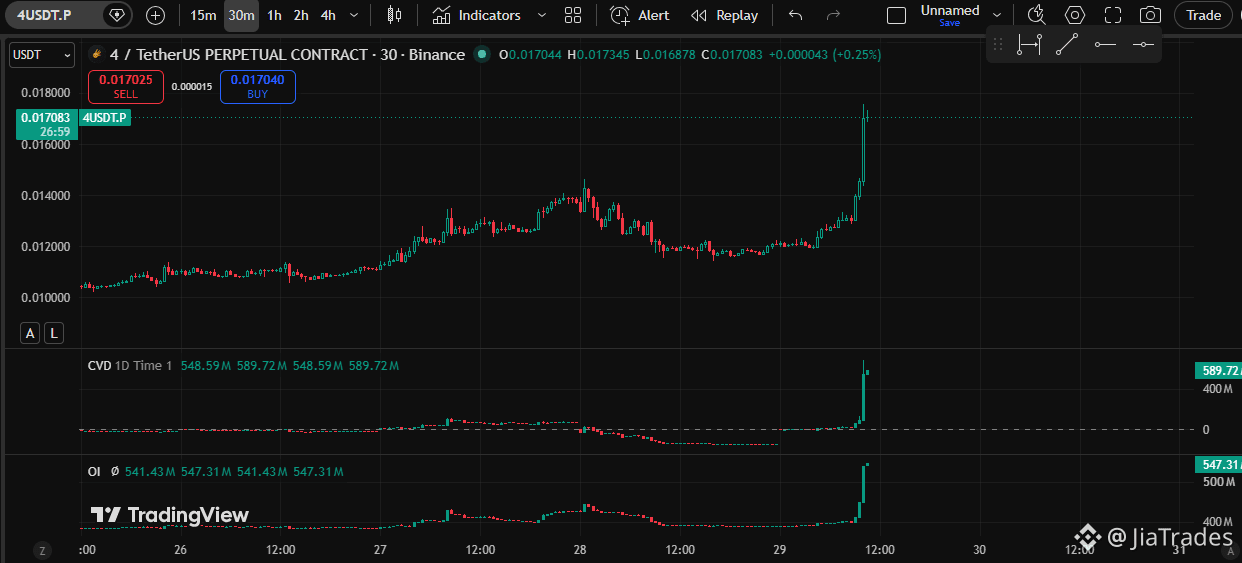The width and height of the screenshot is (1242, 563).
Task: Open the USDT currency dropdown
Action: [x=41, y=55]
